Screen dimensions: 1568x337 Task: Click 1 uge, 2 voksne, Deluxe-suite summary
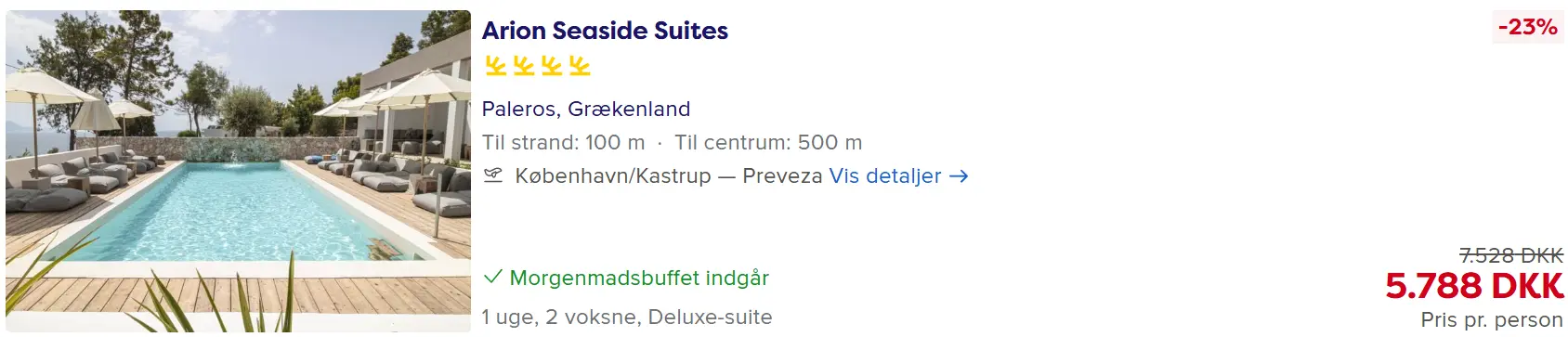coord(627,317)
